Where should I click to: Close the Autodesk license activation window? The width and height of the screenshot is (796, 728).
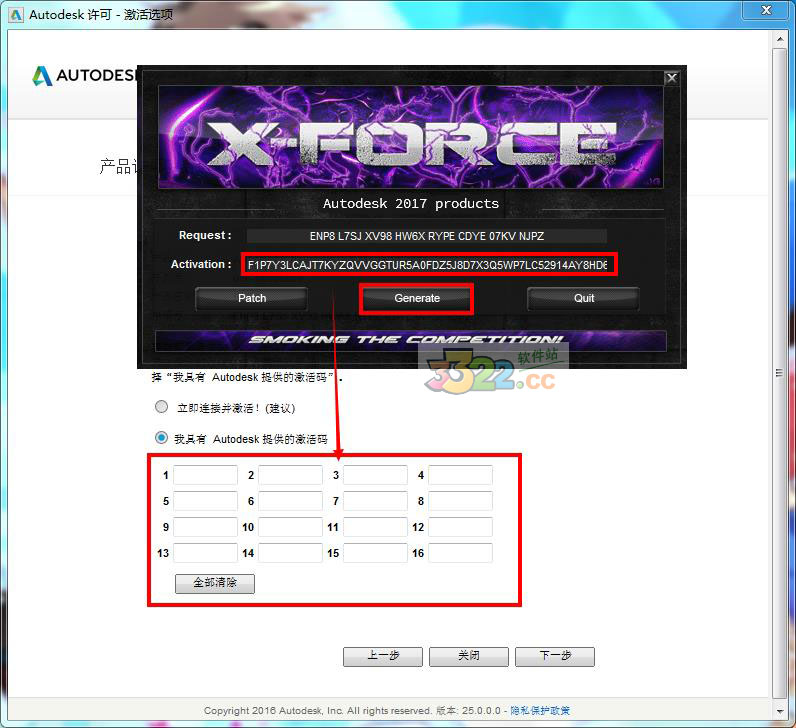pos(766,10)
